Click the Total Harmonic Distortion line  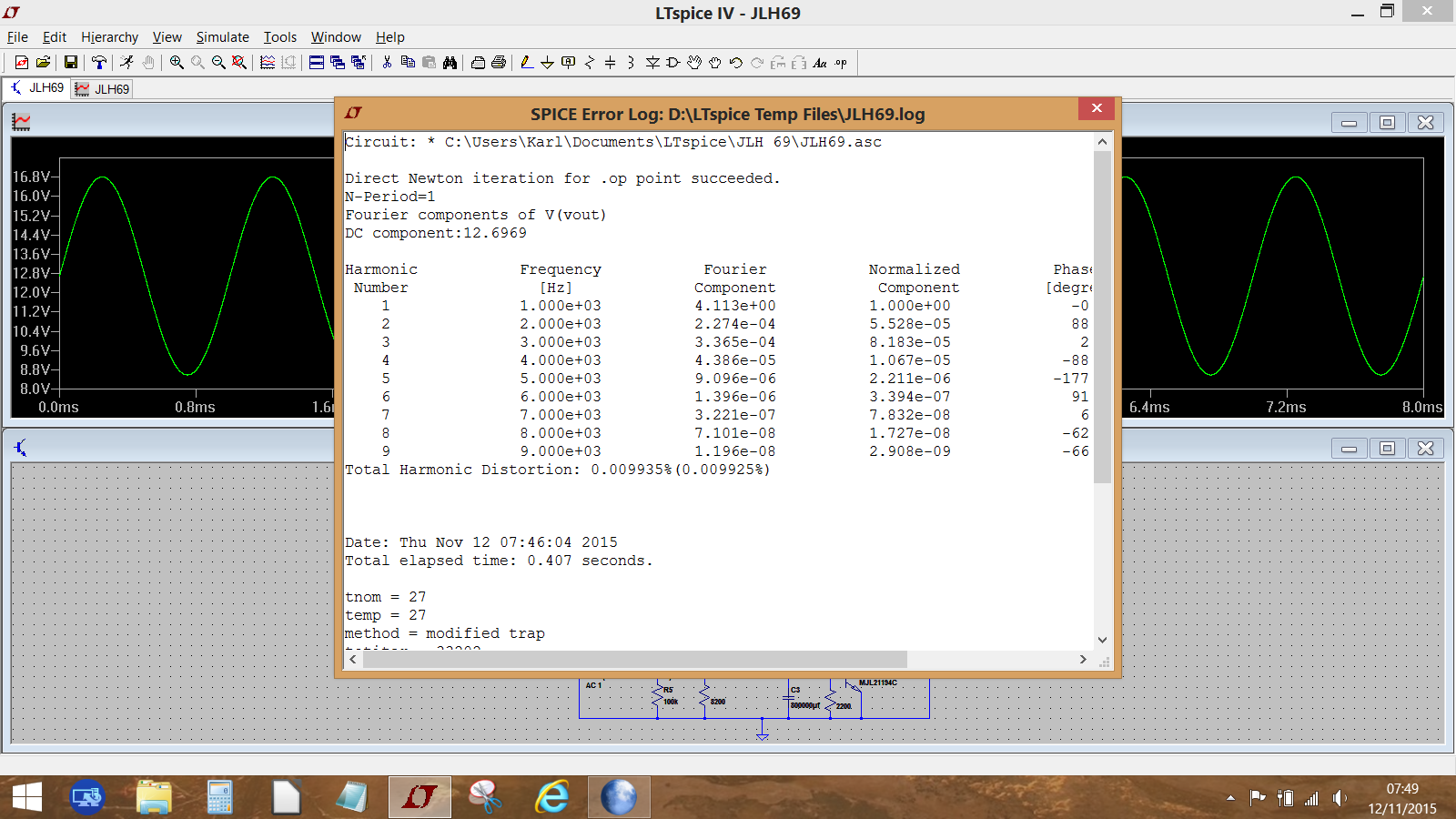[x=557, y=470]
